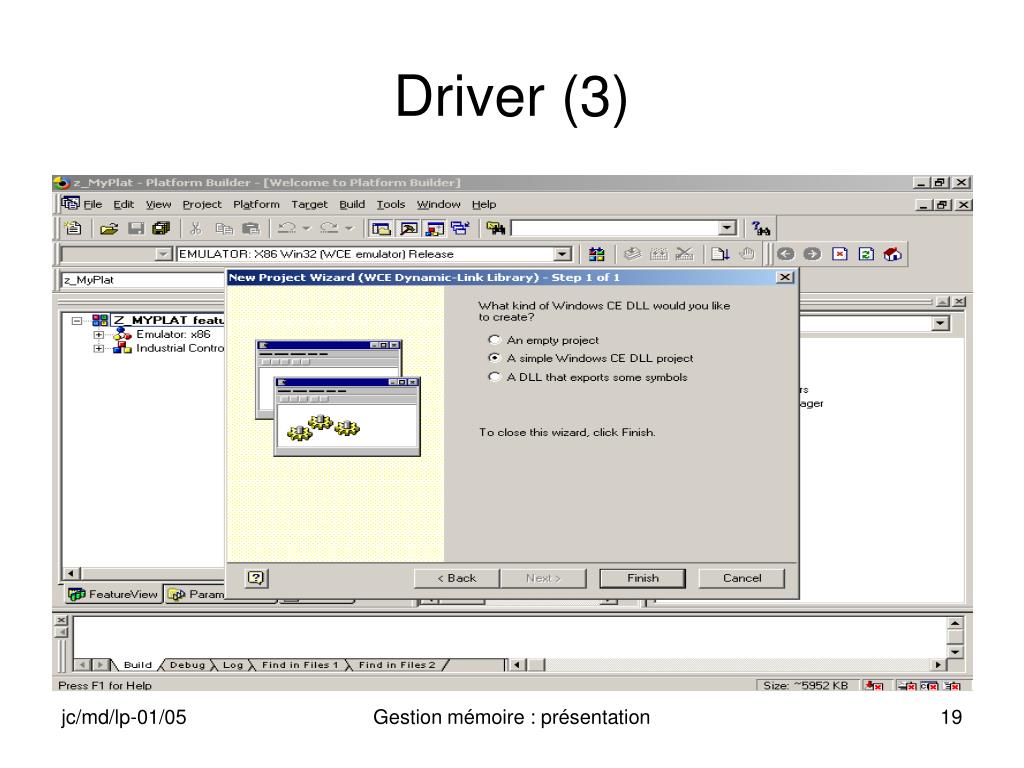Switch to the Log output tab
This screenshot has width=1024, height=768.
(x=232, y=665)
